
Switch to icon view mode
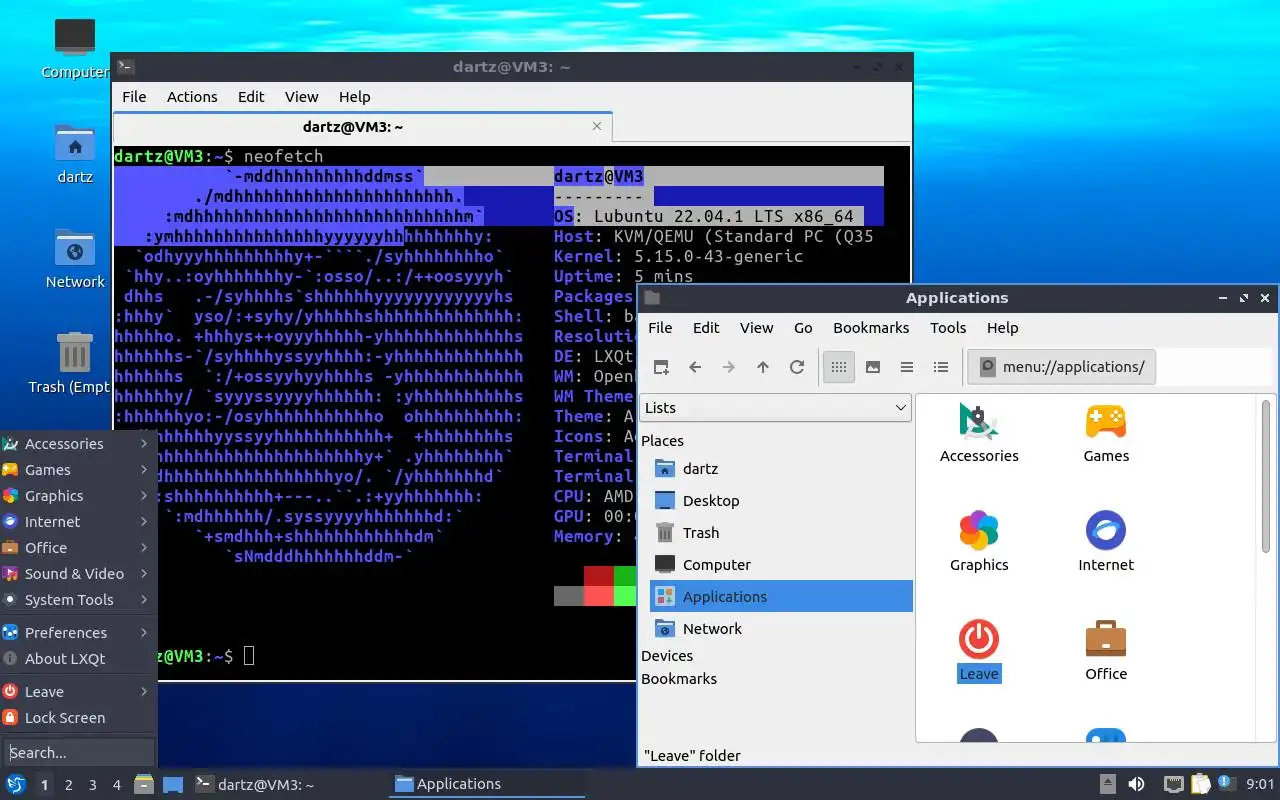839,367
